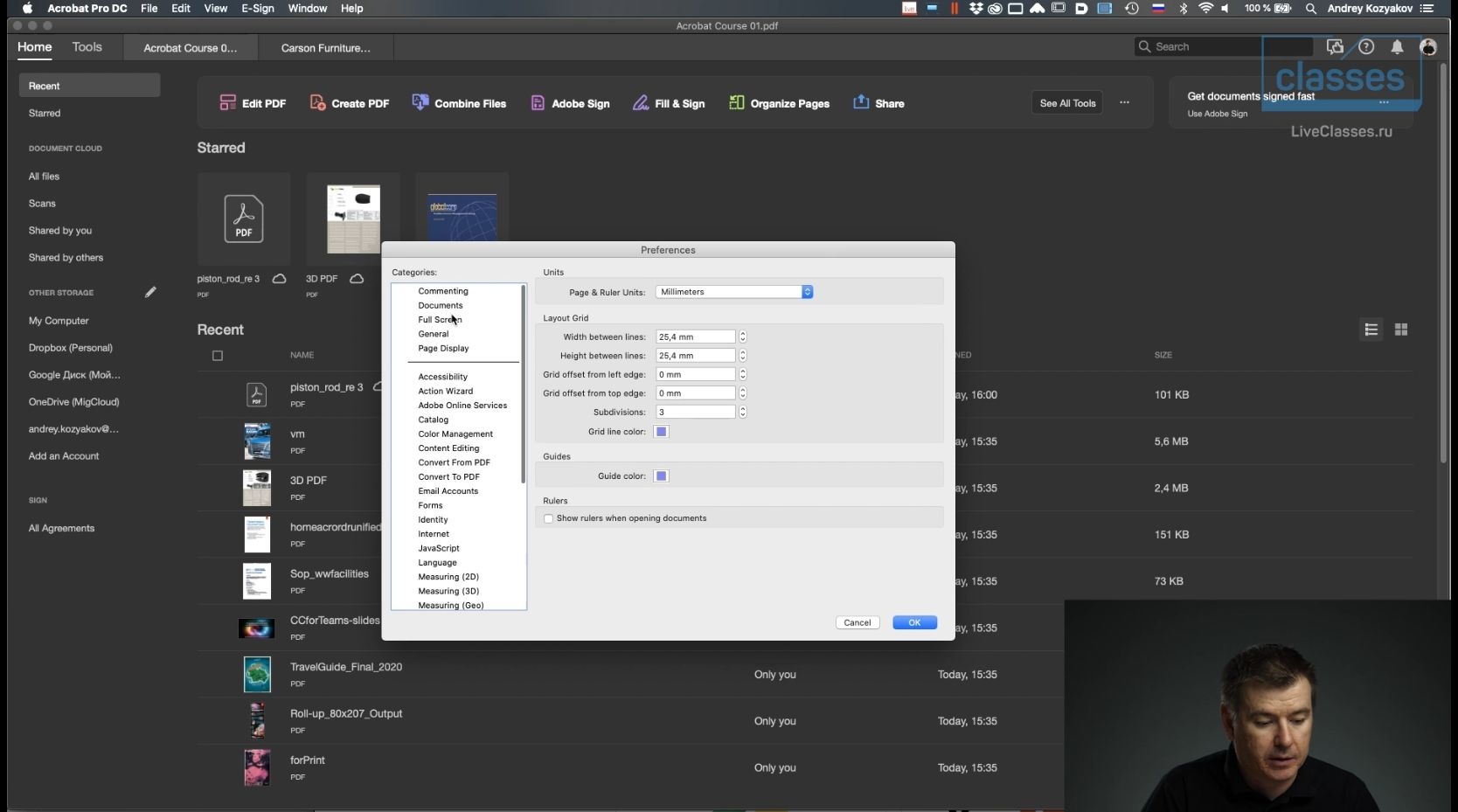Show more tools via the ellipsis icon
The height and width of the screenshot is (812, 1458).
[x=1125, y=102]
